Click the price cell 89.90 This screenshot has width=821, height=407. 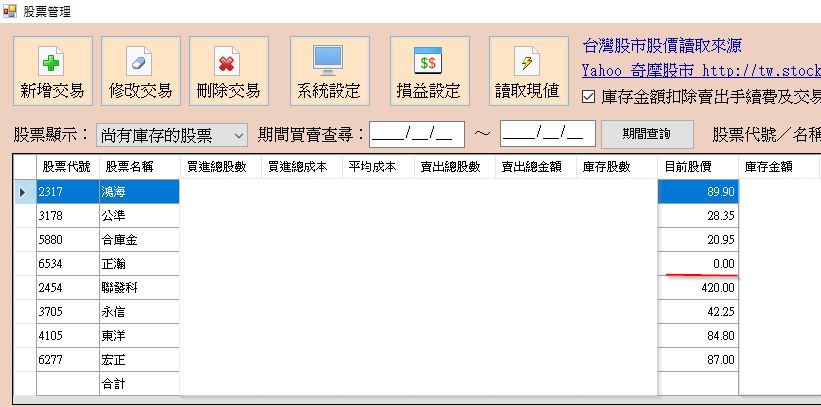[698, 192]
